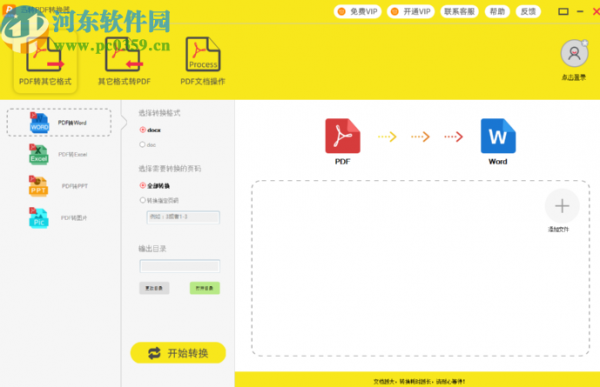The width and height of the screenshot is (600, 387).
Task: Select the 转换指定页码 specific pages option
Action: tap(159, 200)
